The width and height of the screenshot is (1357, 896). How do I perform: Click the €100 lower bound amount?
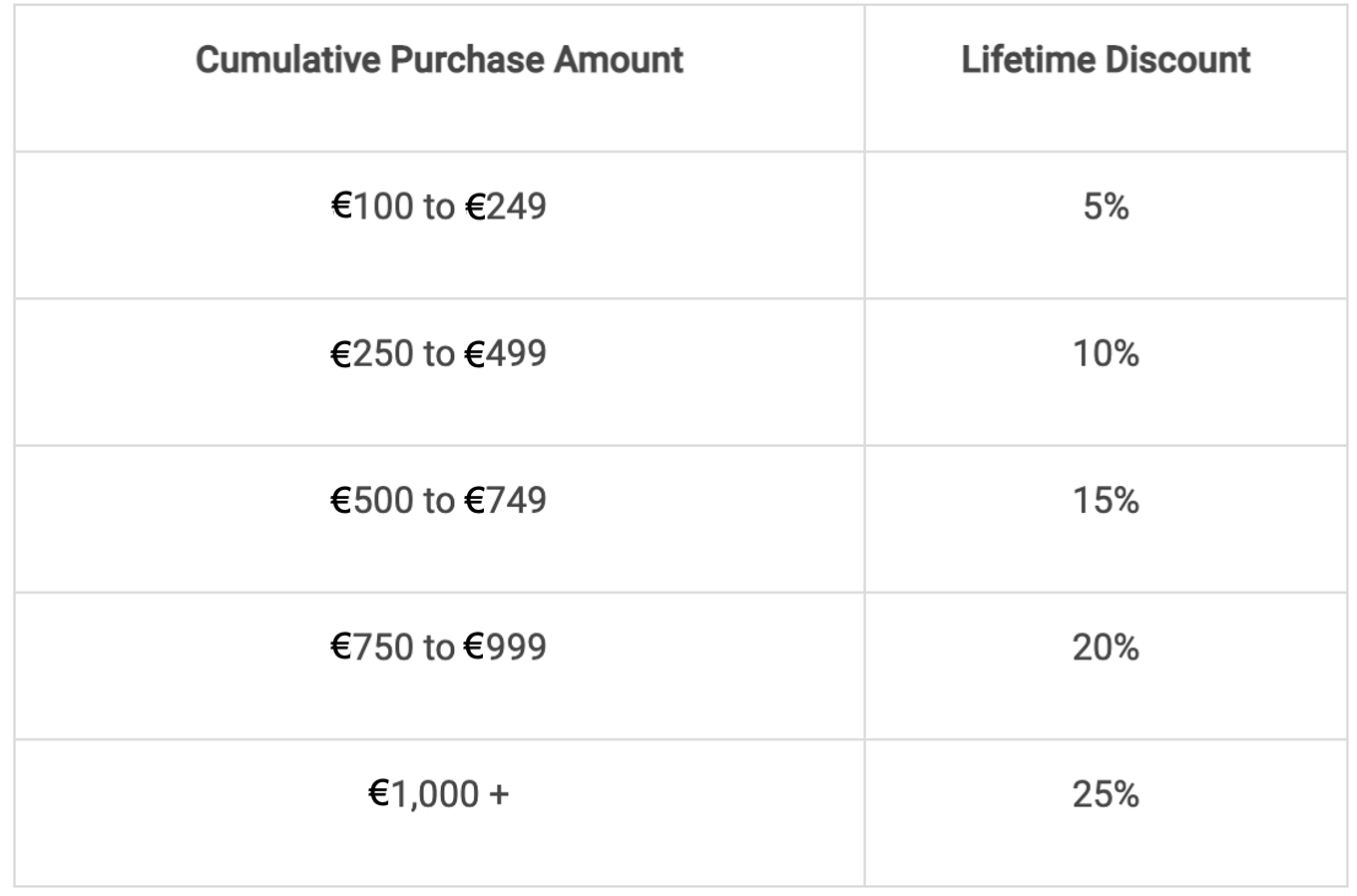tap(372, 207)
